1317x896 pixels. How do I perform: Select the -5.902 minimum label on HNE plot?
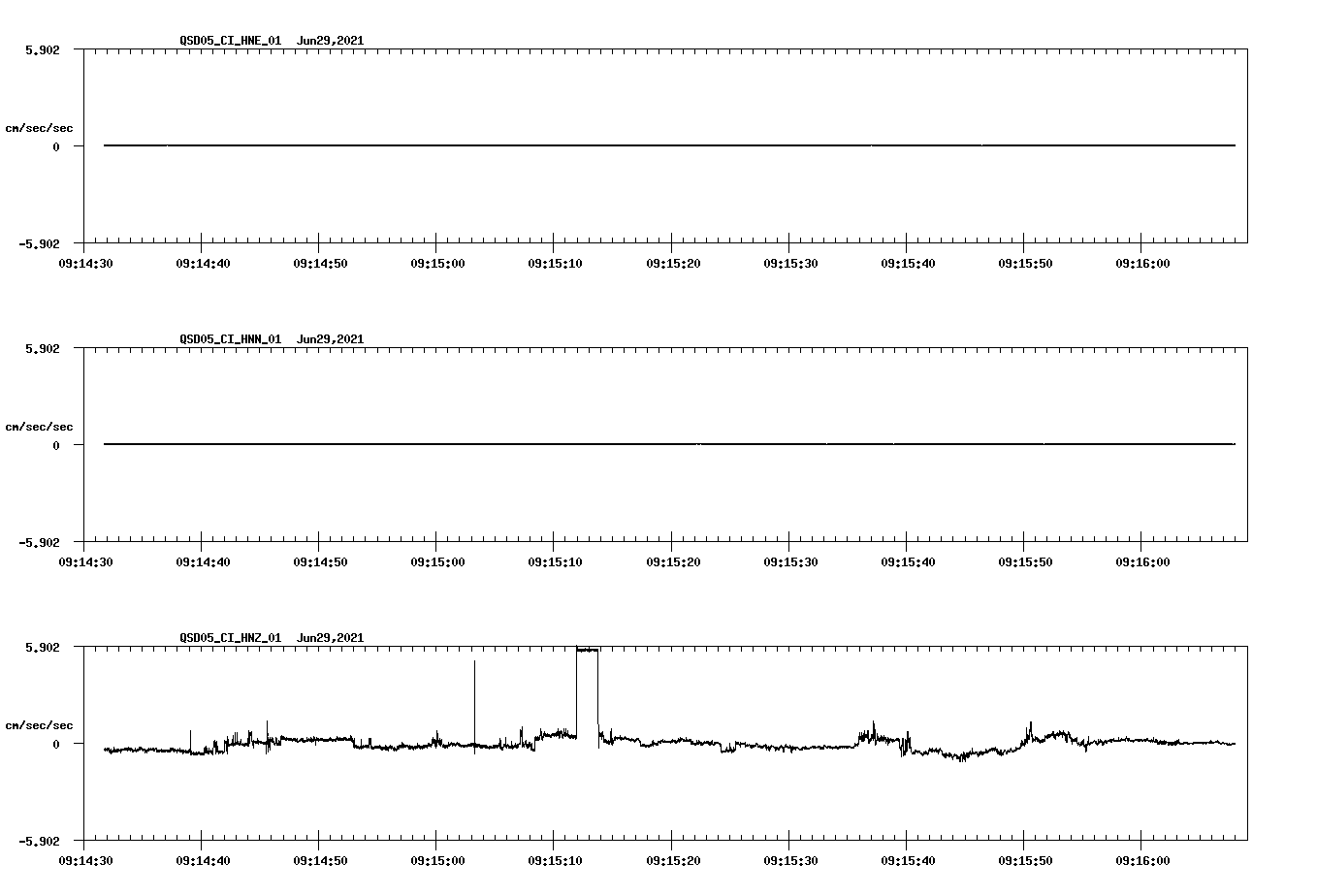tap(39, 243)
